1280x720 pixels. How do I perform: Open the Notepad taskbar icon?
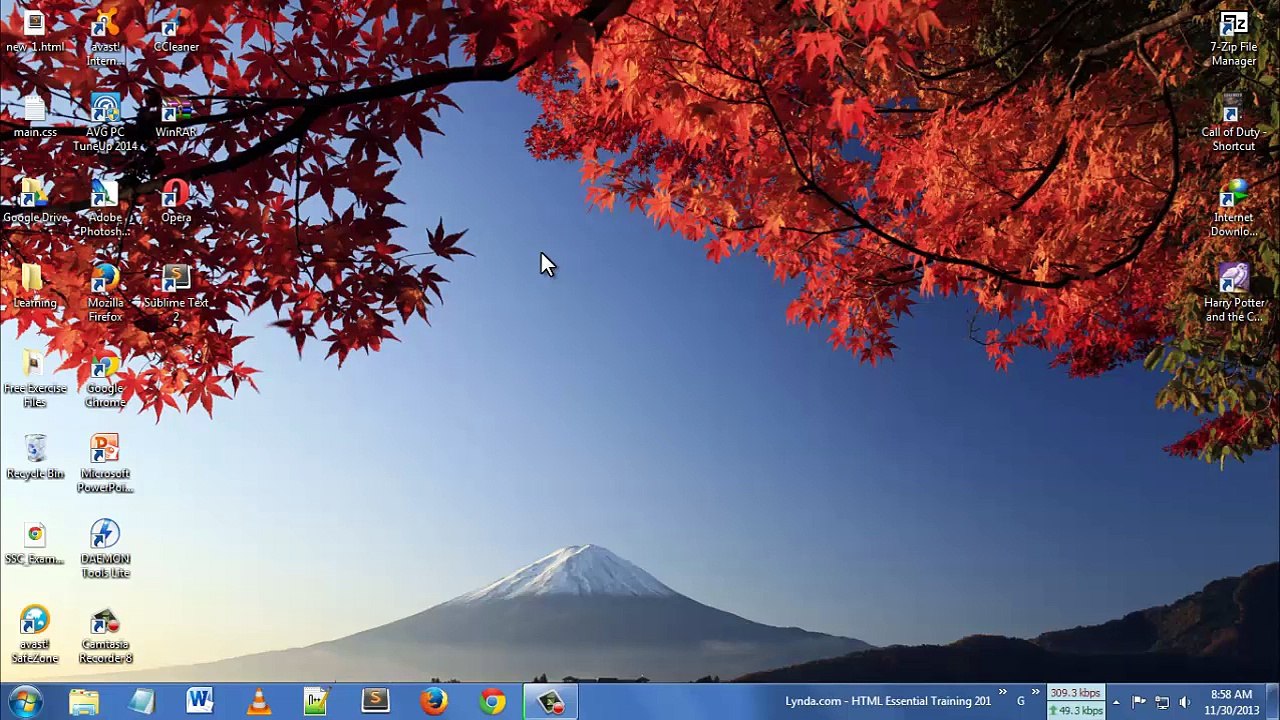pyautogui.click(x=142, y=701)
